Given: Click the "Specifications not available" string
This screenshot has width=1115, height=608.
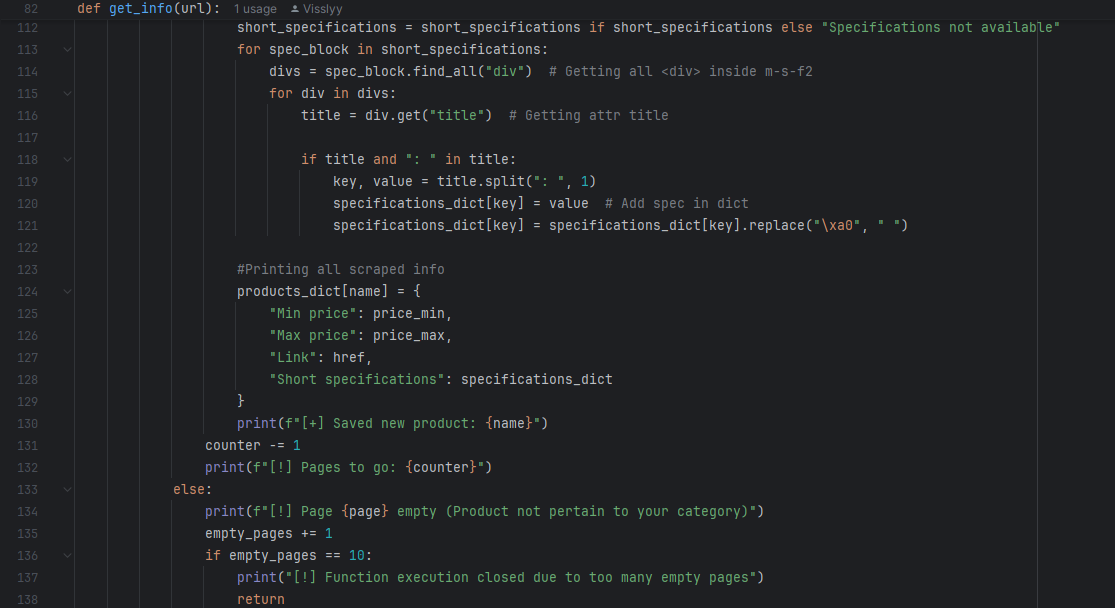Looking at the screenshot, I should (940, 28).
